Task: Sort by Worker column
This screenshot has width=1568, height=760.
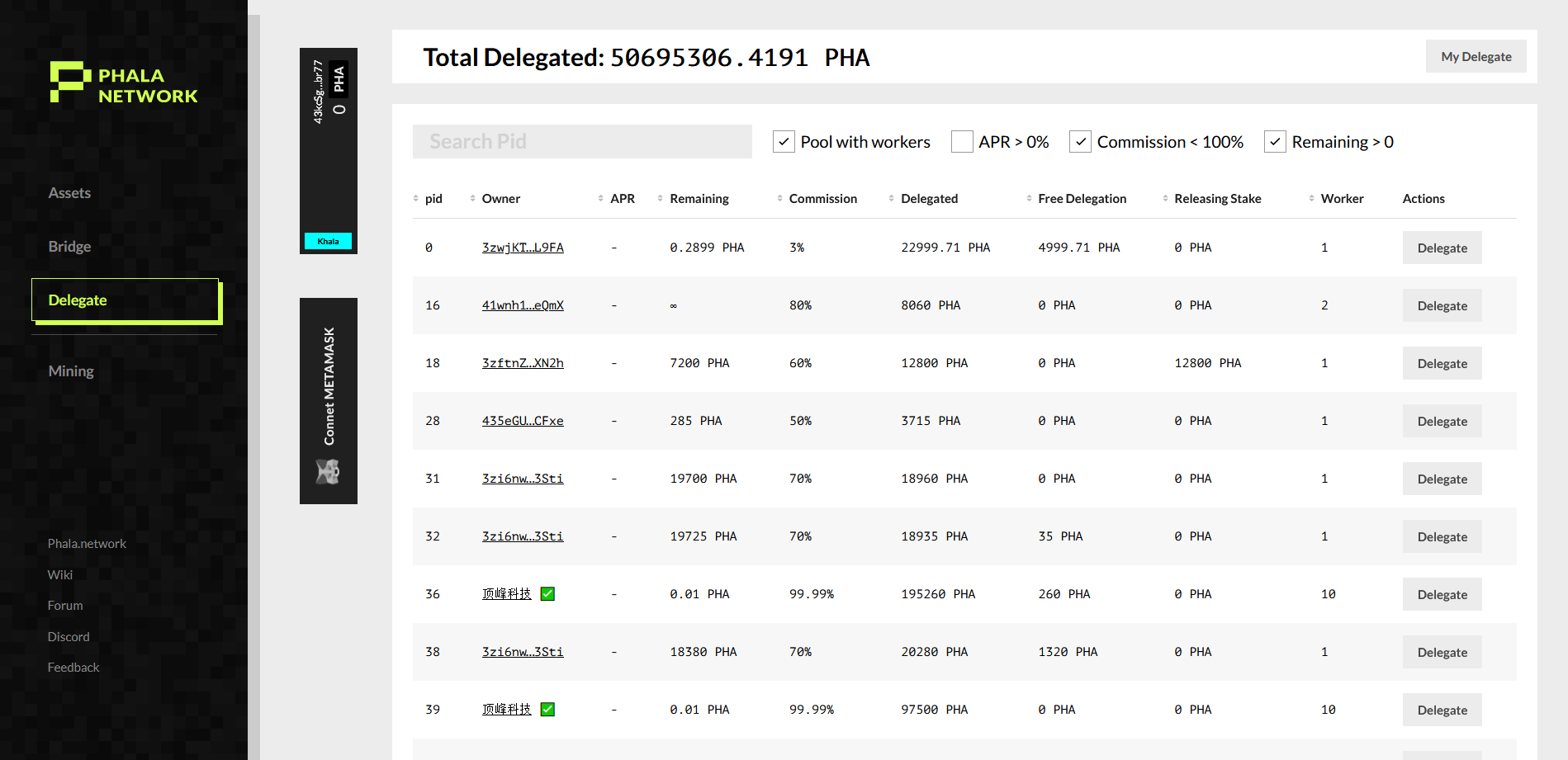Action: [1311, 199]
